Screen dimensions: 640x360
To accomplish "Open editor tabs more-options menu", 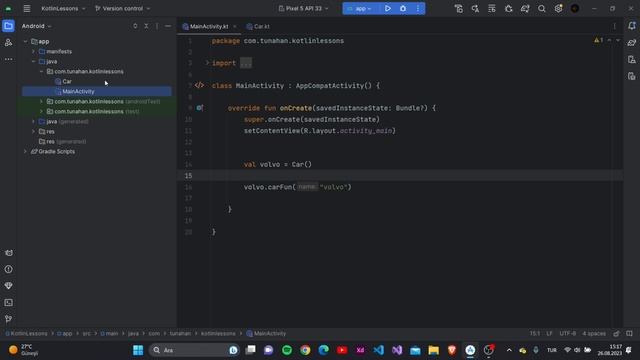I will pos(615,26).
